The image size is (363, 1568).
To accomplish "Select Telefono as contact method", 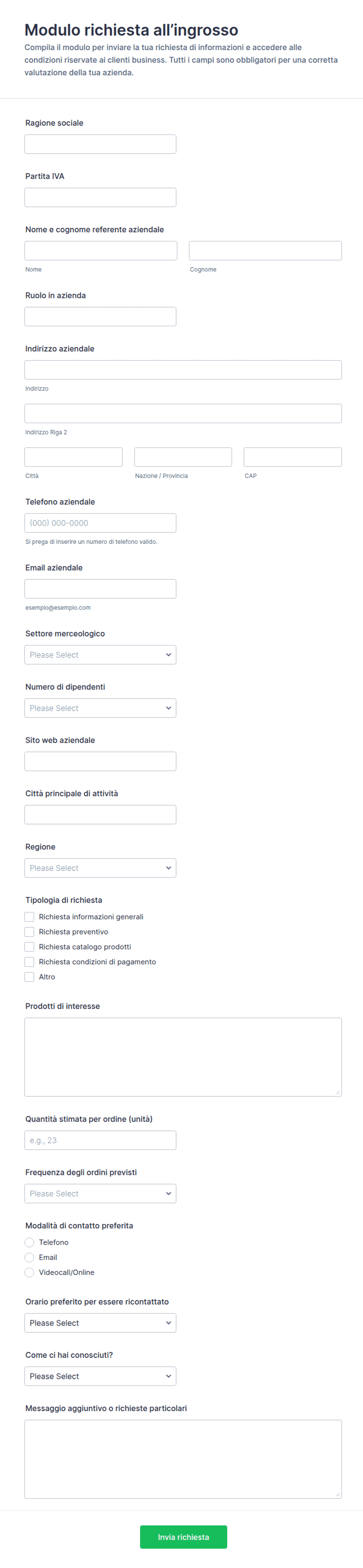I will [x=29, y=1243].
